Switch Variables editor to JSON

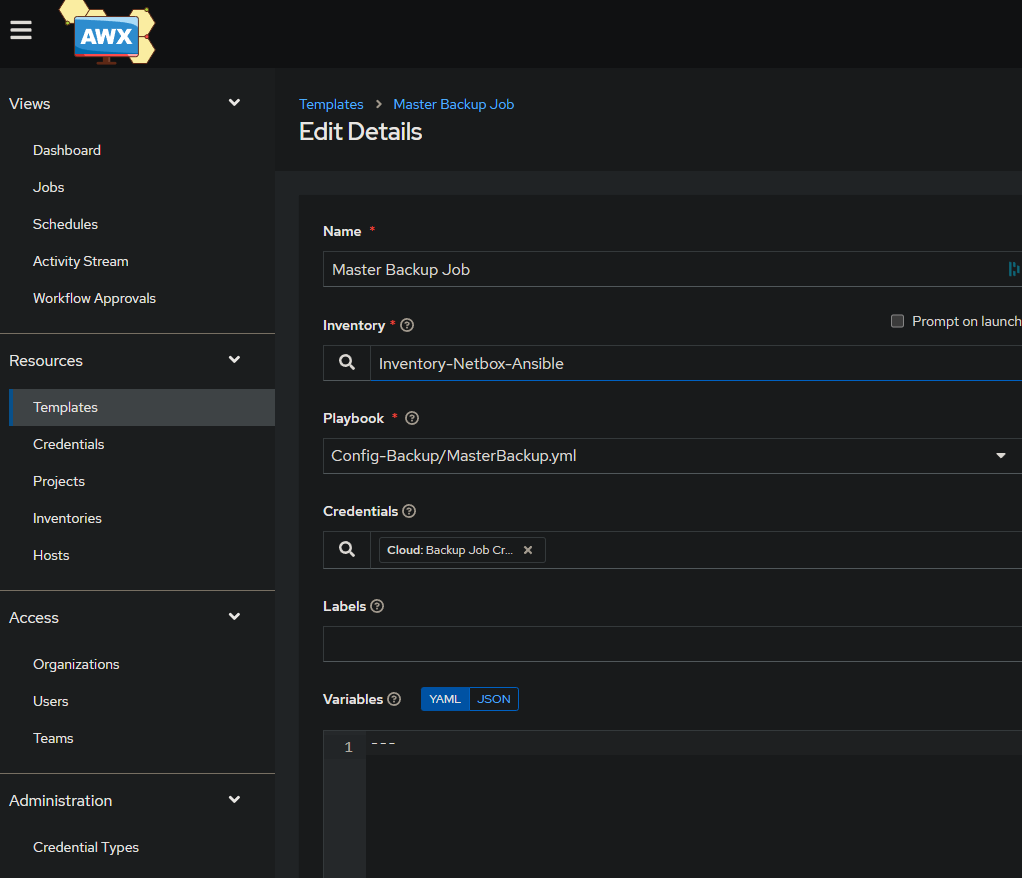493,699
